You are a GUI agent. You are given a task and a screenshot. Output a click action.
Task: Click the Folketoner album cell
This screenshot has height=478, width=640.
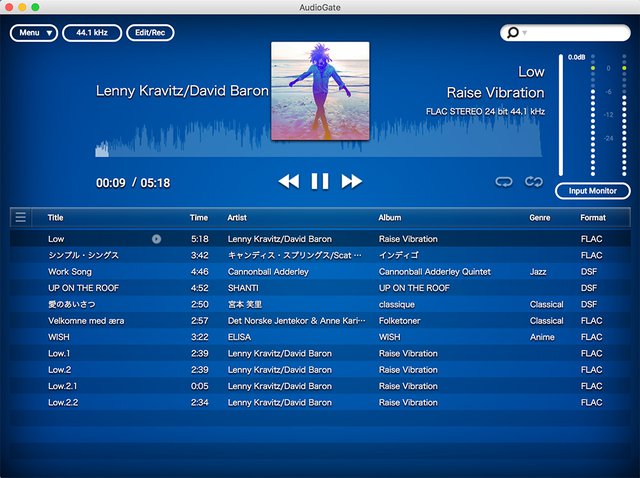(x=400, y=321)
